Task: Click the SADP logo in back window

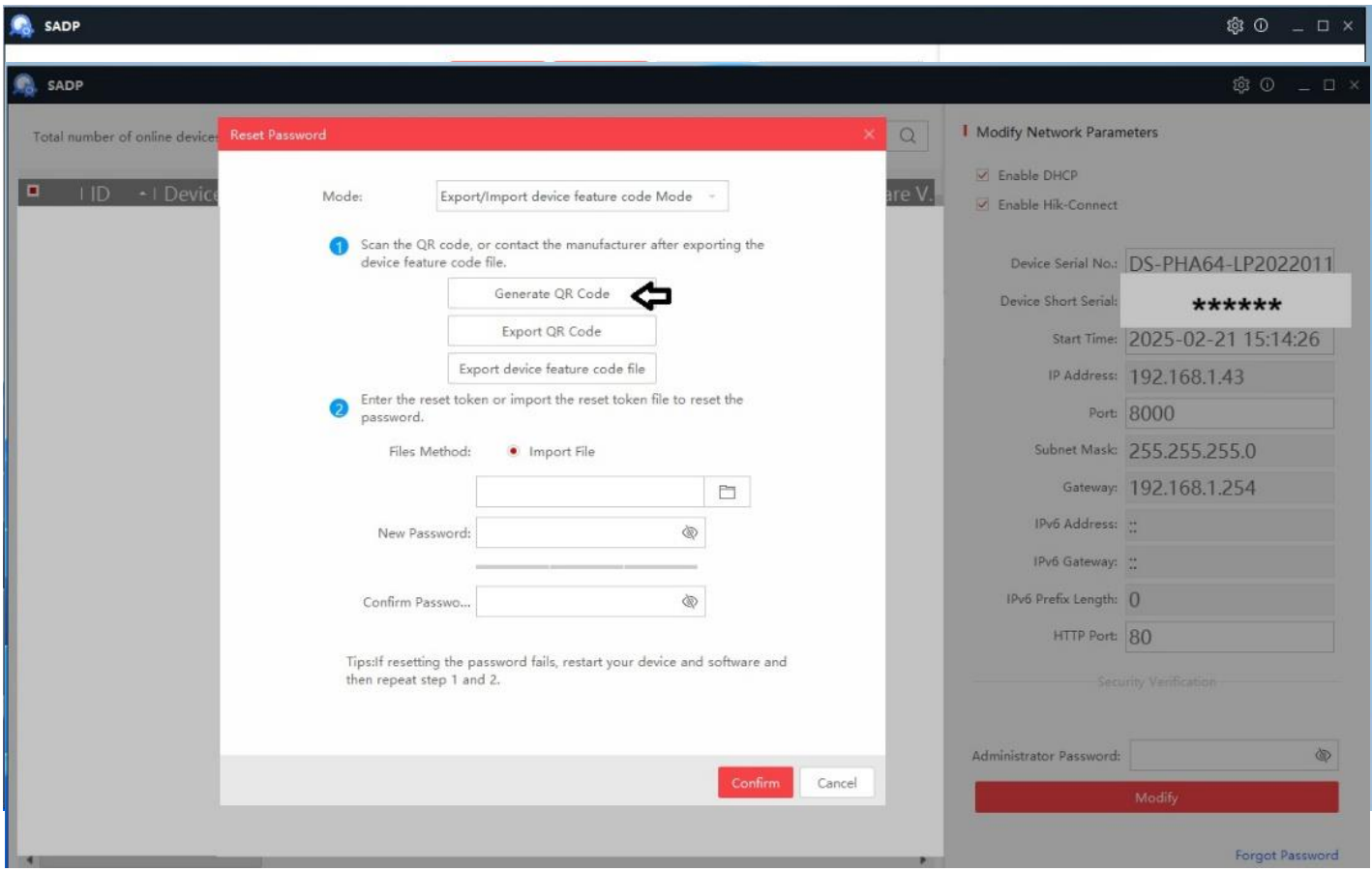Action: pos(21,26)
